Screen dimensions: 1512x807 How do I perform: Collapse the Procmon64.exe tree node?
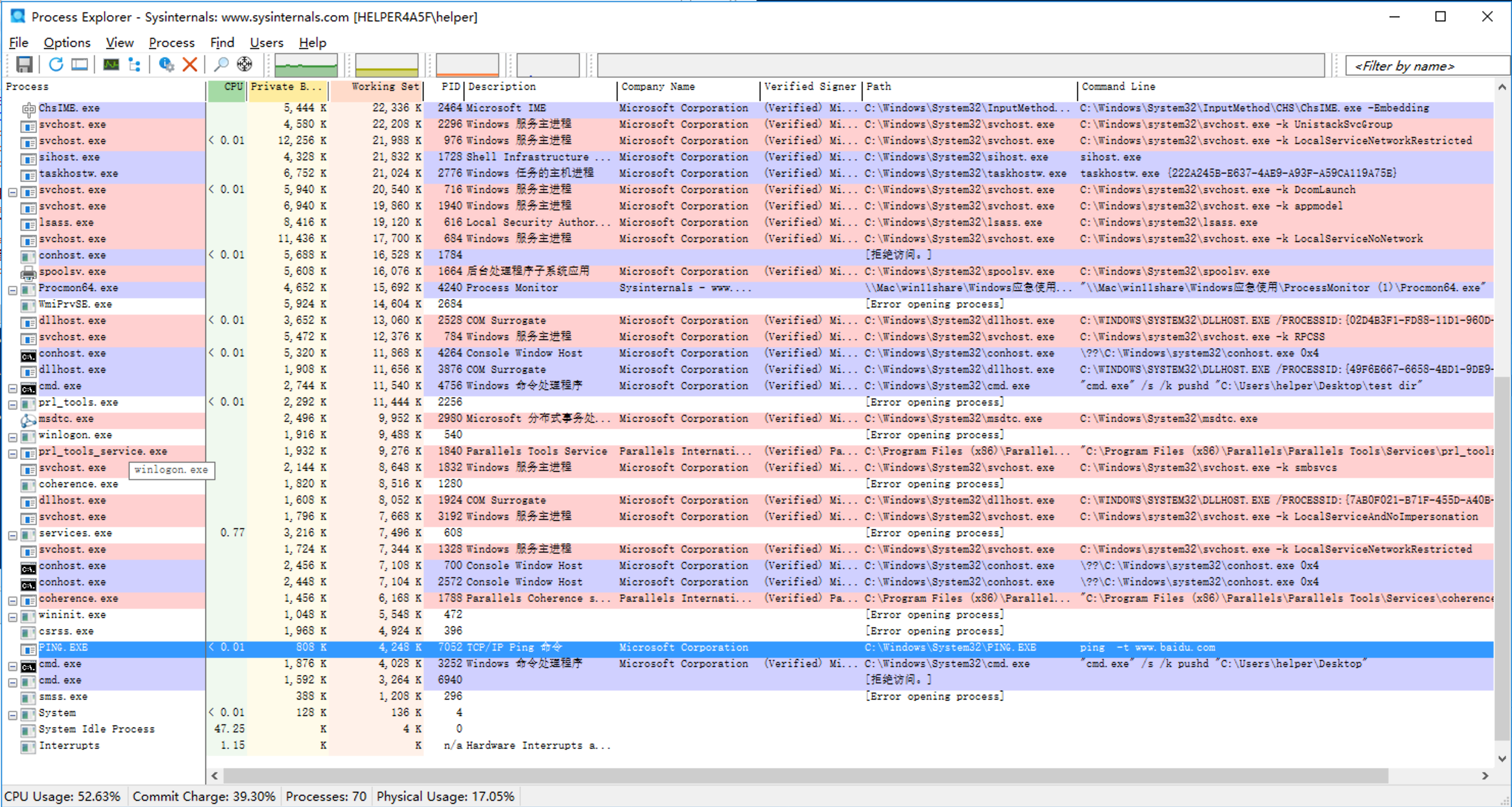coord(12,290)
